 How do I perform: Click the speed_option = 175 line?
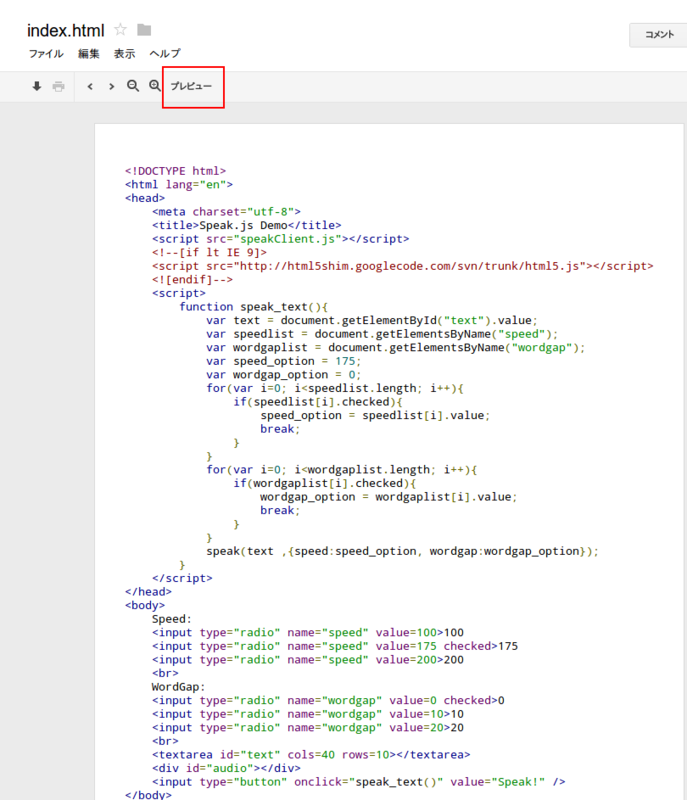click(284, 361)
